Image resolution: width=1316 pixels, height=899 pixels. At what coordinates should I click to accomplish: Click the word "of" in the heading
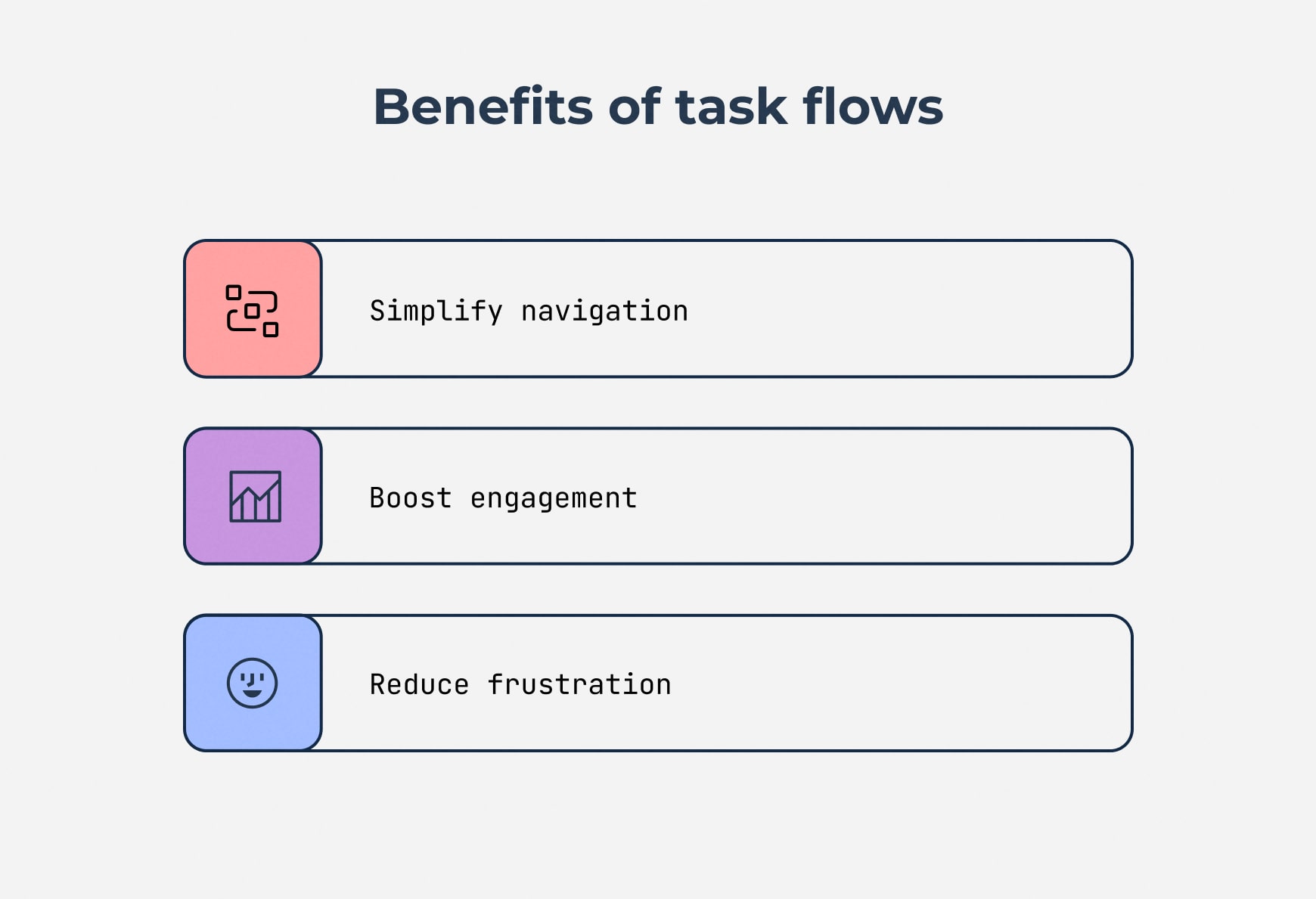click(x=634, y=107)
